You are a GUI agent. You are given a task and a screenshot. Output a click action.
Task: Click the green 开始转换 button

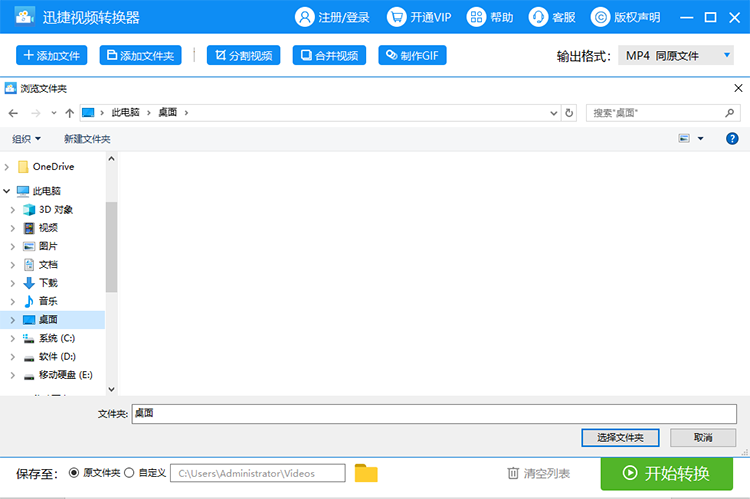(x=666, y=473)
